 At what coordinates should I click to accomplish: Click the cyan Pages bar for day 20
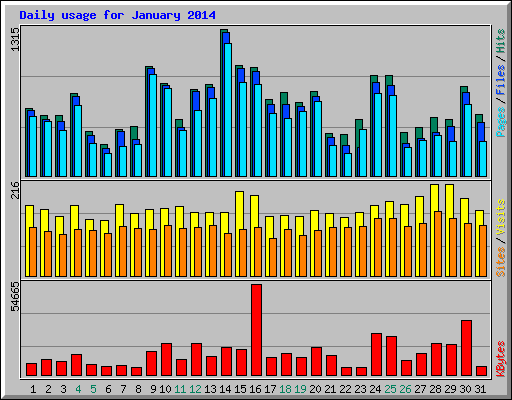pos(318,139)
